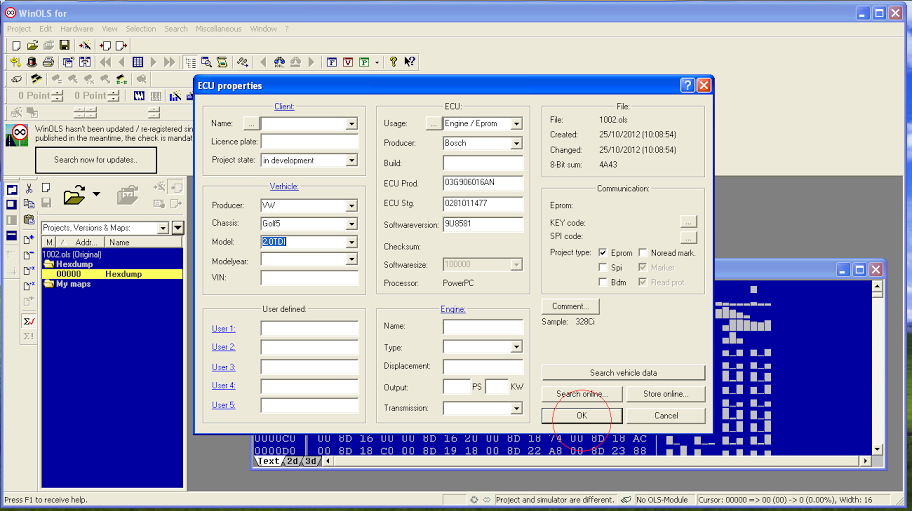Open the Client Name dropdown
Screen dimensions: 912x511
351,124
